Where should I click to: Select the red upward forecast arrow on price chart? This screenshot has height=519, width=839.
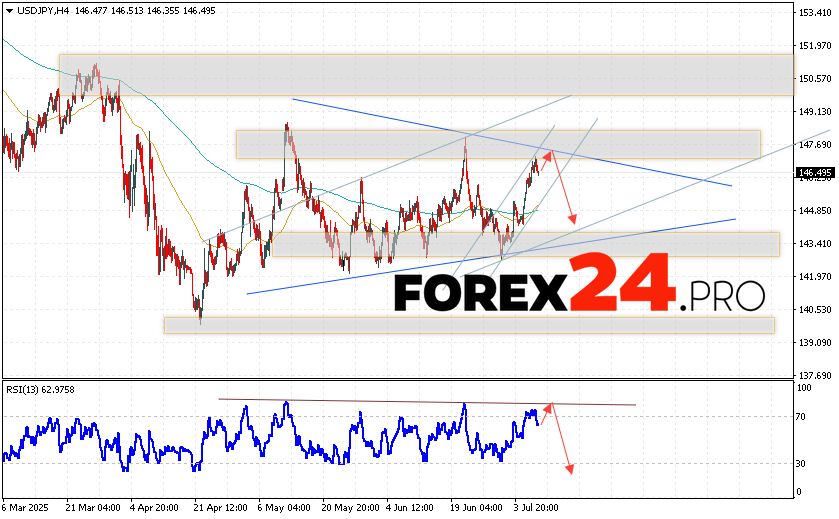point(545,158)
